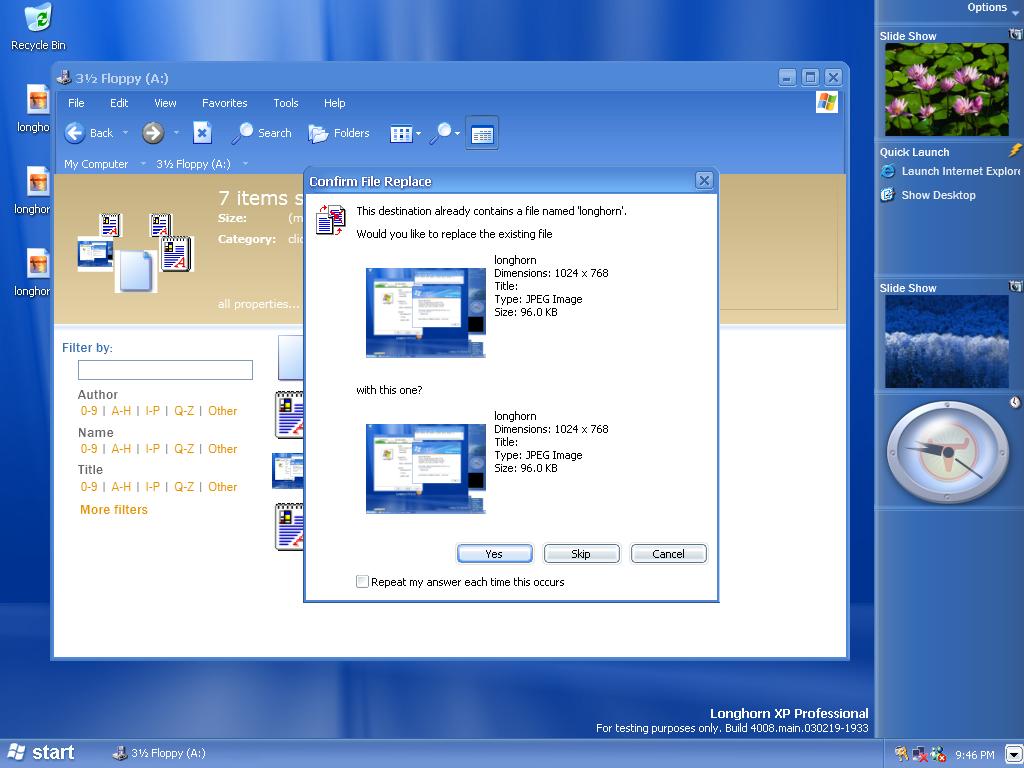Filter Name by A-H
The height and width of the screenshot is (768, 1024).
point(121,449)
